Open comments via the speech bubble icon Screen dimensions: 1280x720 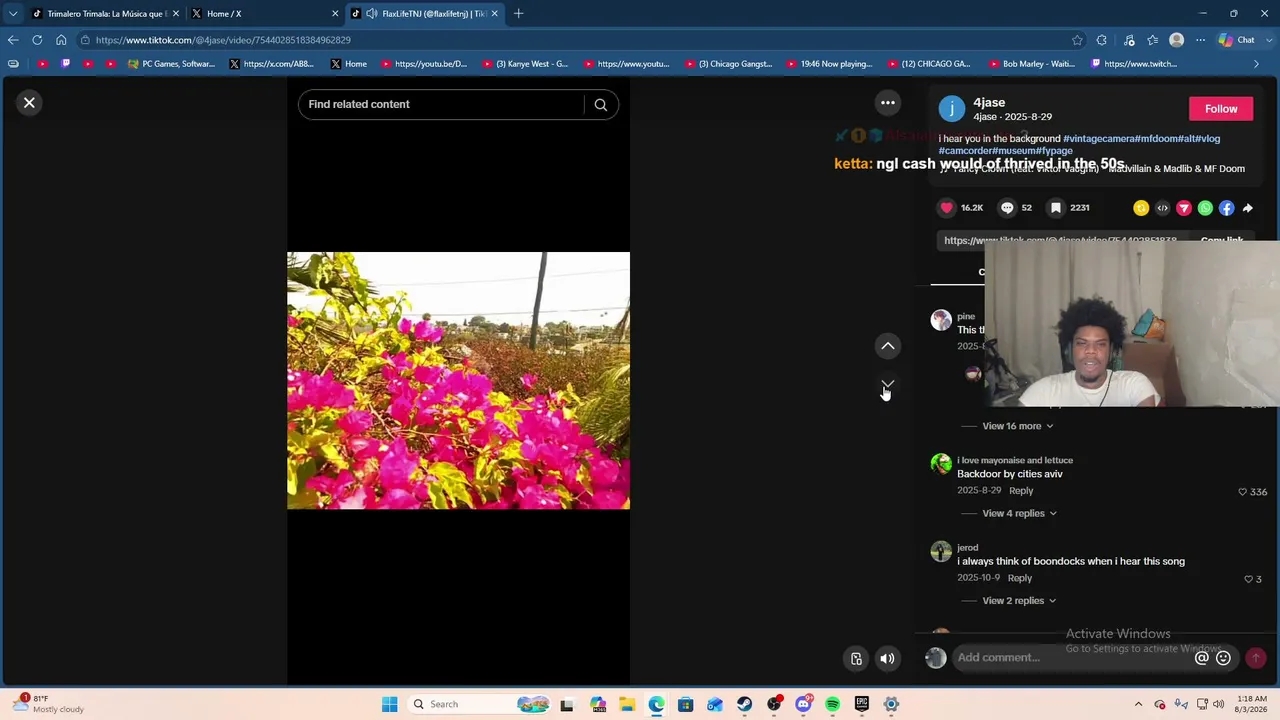click(1007, 208)
